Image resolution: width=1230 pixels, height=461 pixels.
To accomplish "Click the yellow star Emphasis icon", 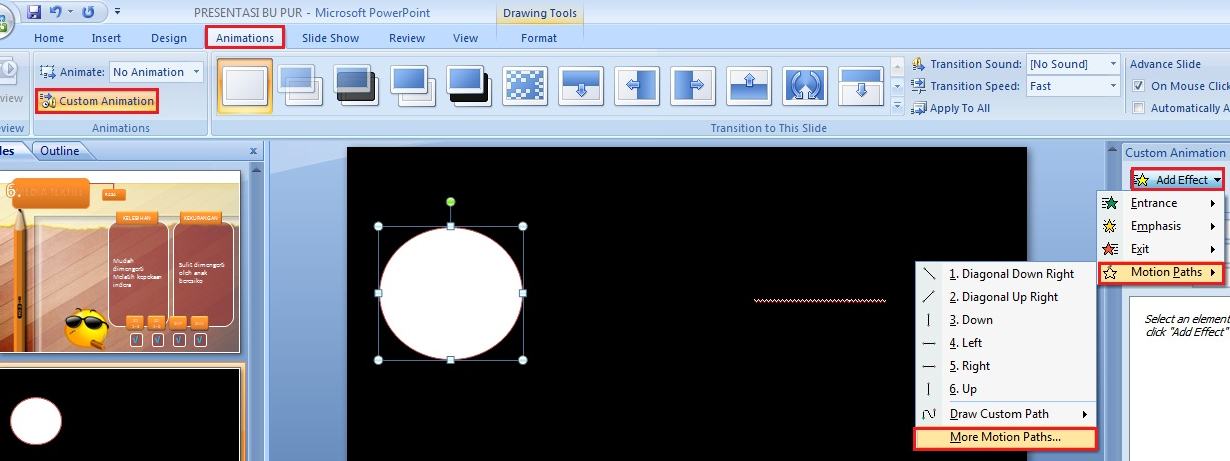I will click(x=1110, y=226).
